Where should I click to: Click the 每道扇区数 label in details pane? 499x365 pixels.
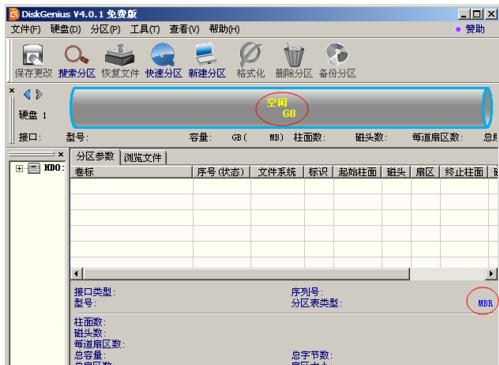tap(99, 344)
